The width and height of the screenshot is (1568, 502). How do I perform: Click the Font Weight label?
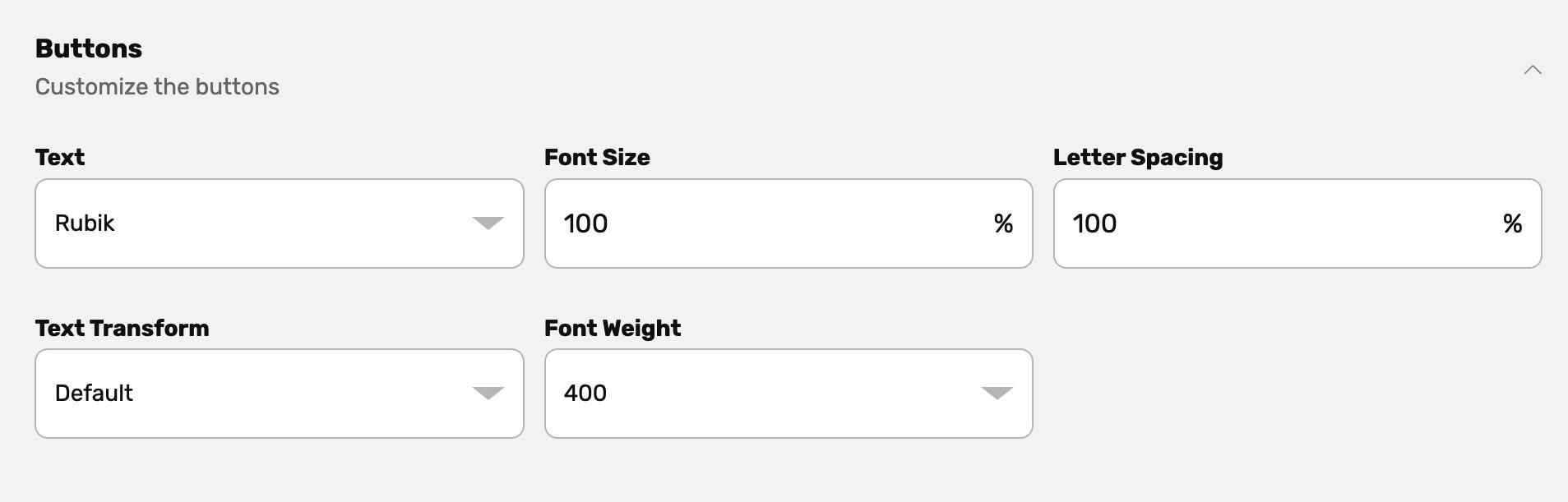point(613,327)
